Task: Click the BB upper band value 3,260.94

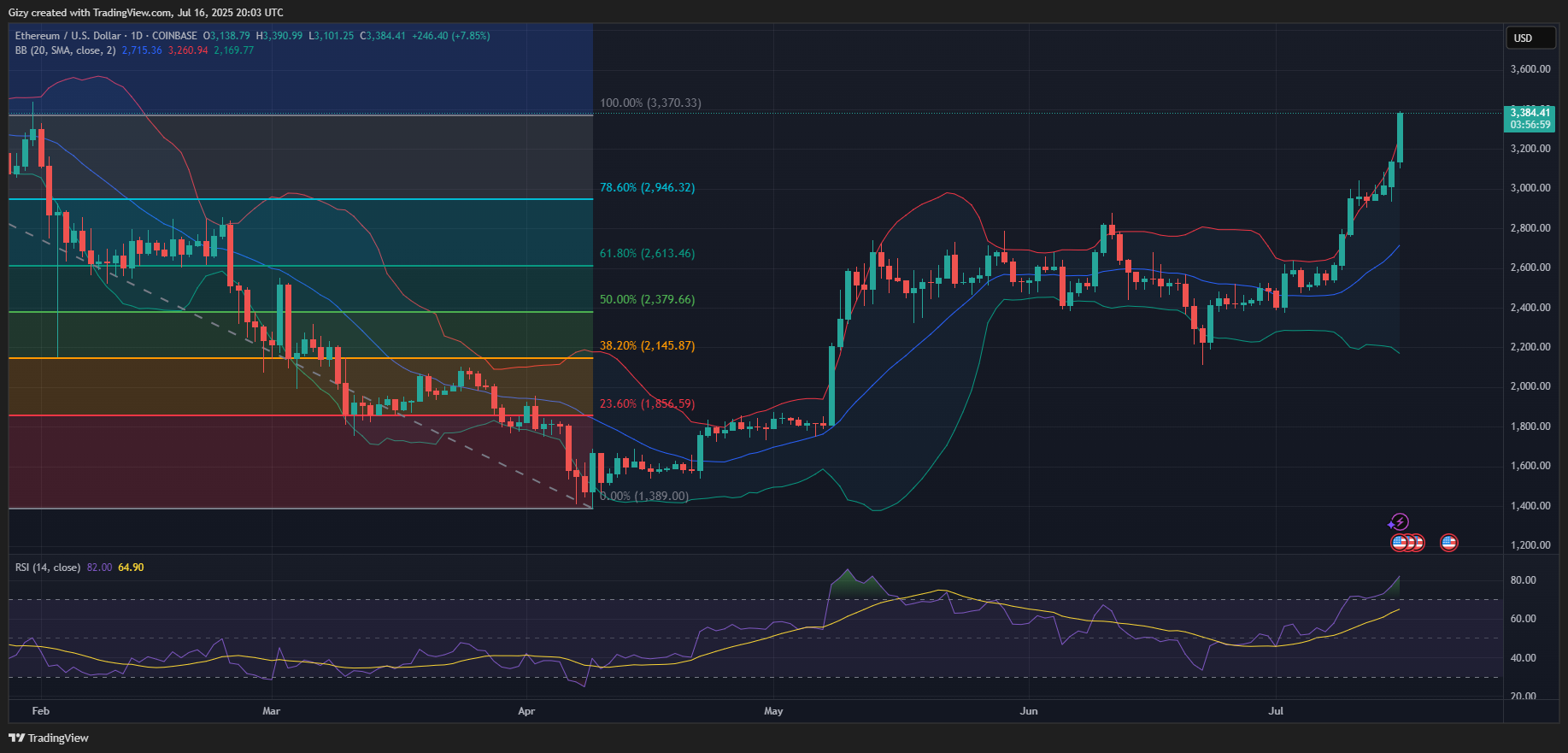Action: pos(188,50)
